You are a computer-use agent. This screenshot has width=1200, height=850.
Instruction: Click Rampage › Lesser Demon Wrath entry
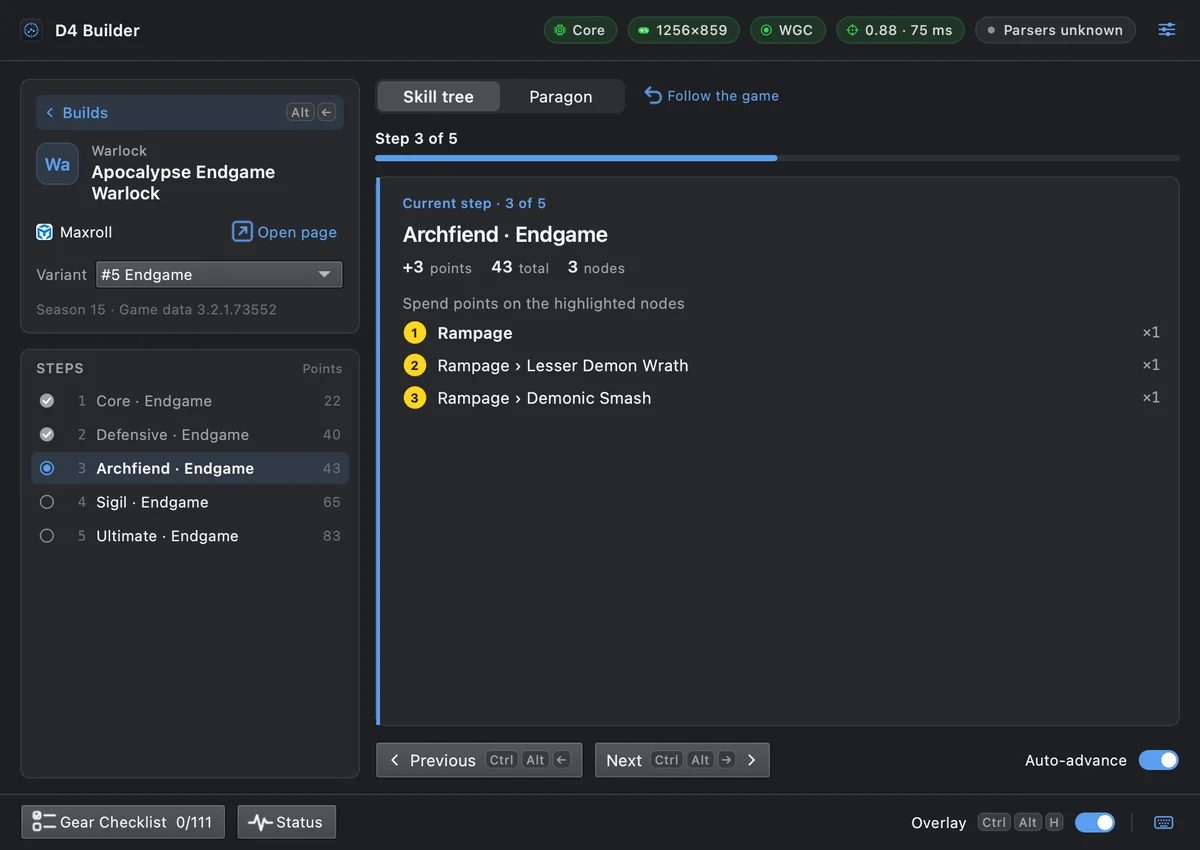pyautogui.click(x=781, y=365)
